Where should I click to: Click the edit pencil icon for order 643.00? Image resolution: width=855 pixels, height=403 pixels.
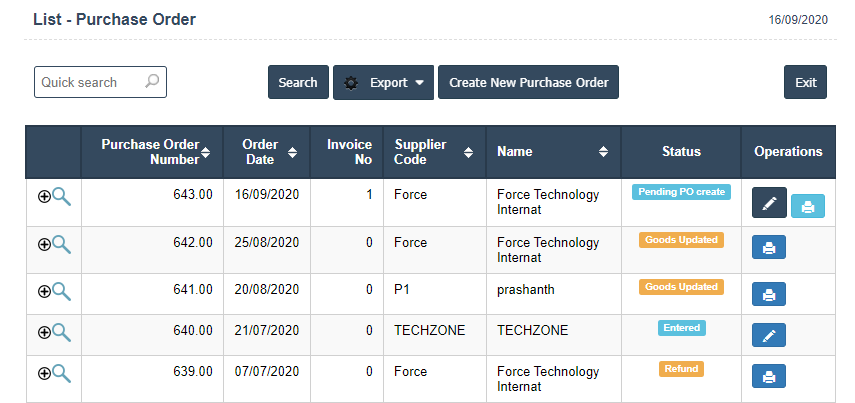click(x=769, y=203)
